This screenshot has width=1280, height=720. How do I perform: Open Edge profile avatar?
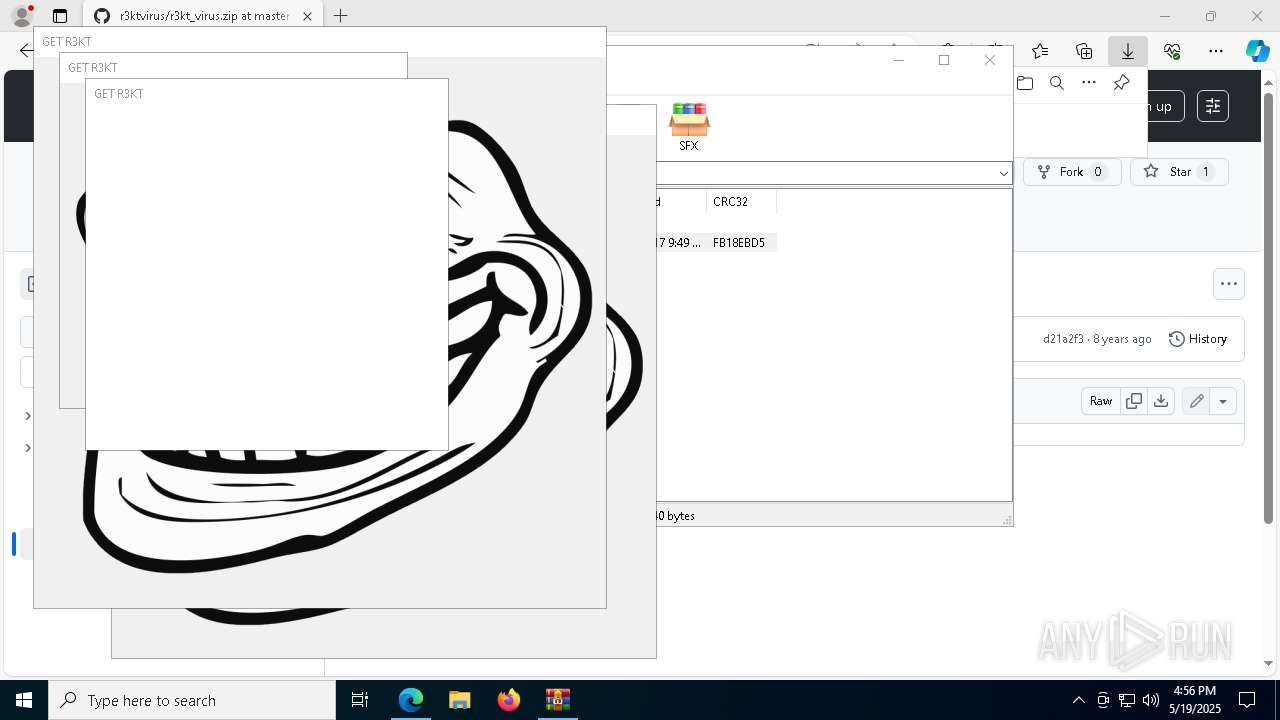pyautogui.click(x=22, y=16)
